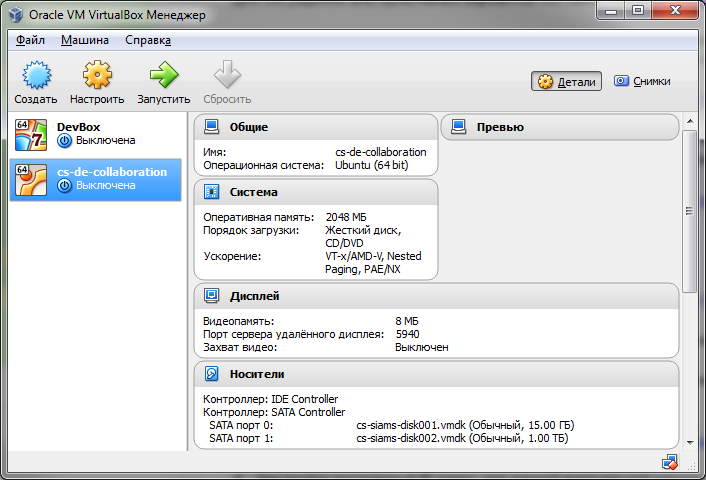Click the Система section chip icon
Screen dimensions: 706x480
(212, 192)
